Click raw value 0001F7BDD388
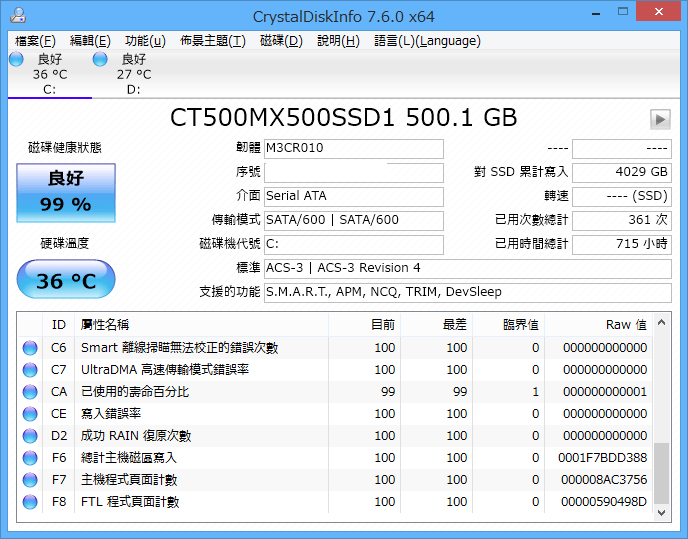This screenshot has height=539, width=688. click(x=602, y=458)
